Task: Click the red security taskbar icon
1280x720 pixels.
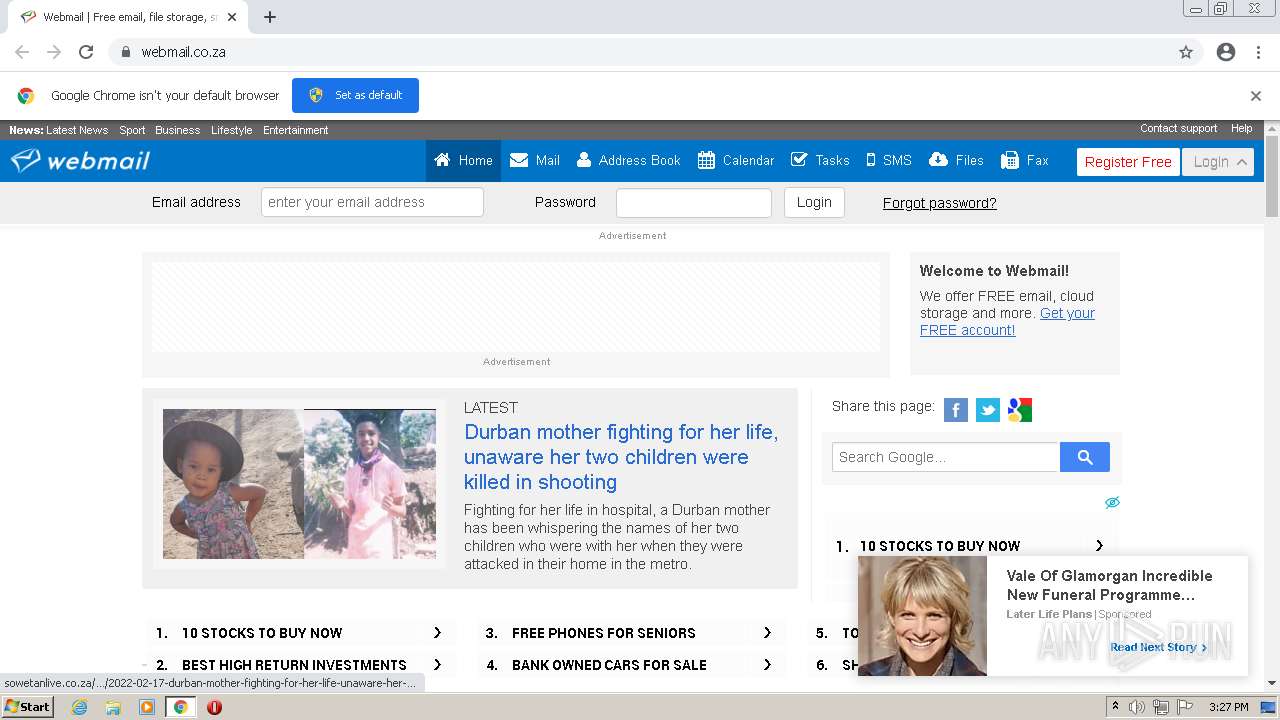Action: (x=214, y=707)
